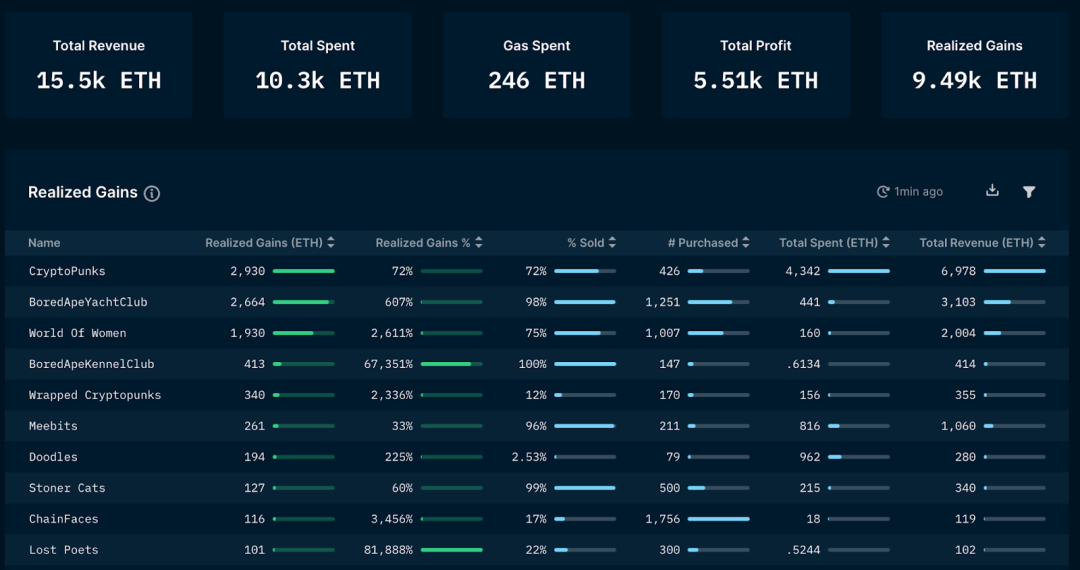Click ChainFaces purchased count 1,756
1080x570 pixels.
point(663,519)
